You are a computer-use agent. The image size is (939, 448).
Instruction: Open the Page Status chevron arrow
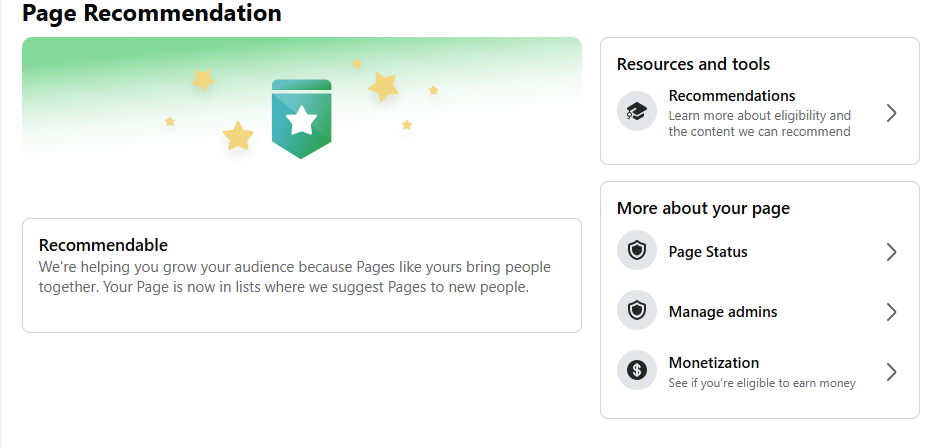(891, 252)
